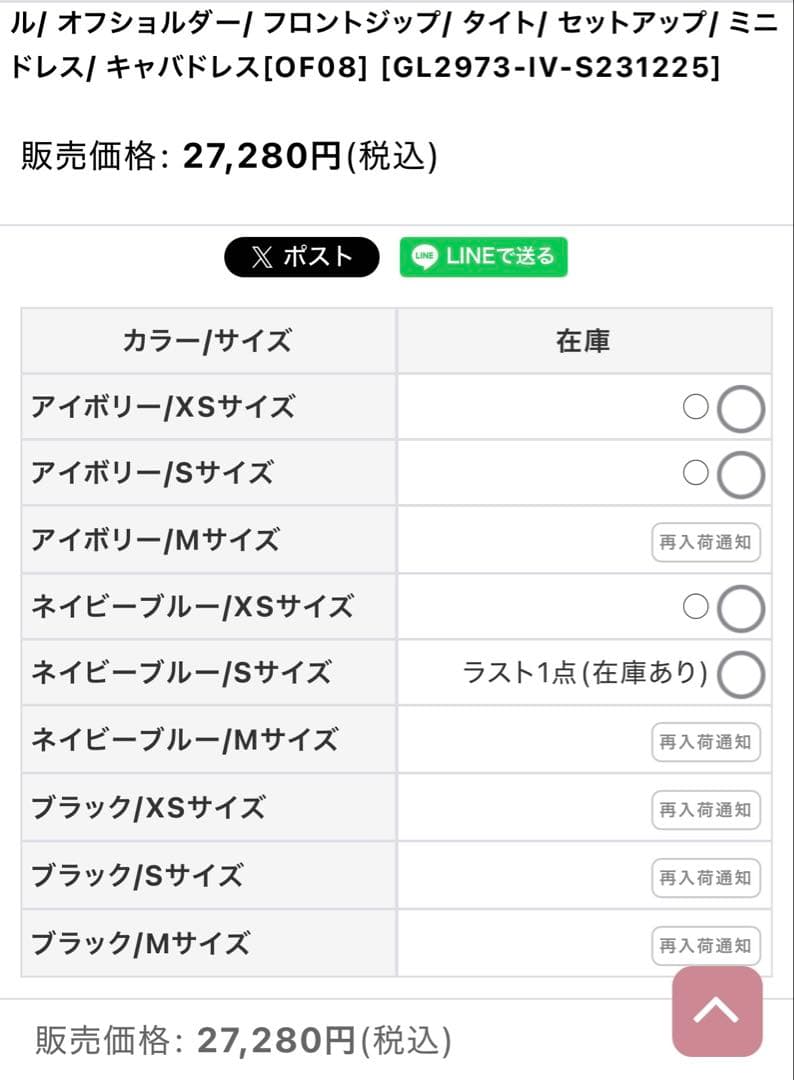Click the X post share button
The width and height of the screenshot is (794, 1080).
(x=301, y=257)
